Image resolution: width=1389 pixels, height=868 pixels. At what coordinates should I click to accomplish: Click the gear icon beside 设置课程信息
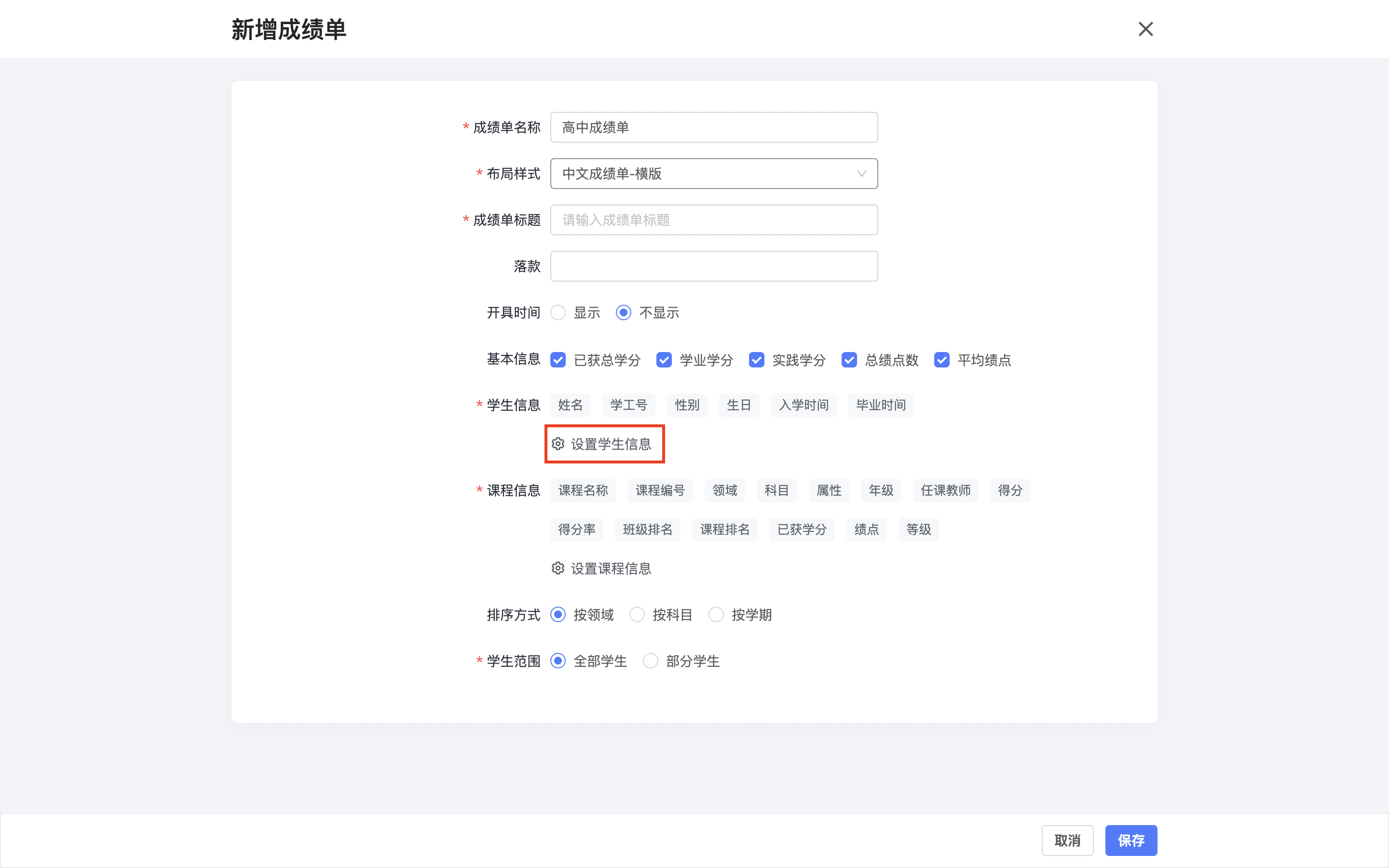(x=558, y=569)
